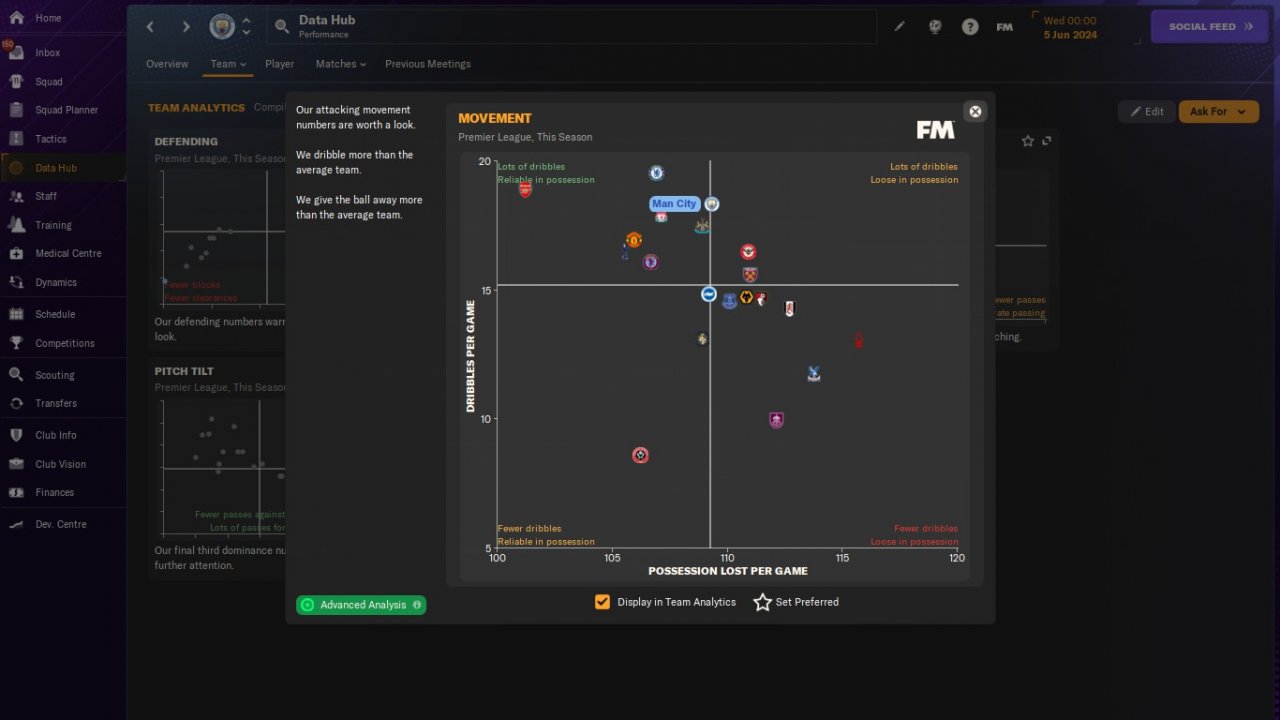Screen dimensions: 1280x720
Task: Go back with the left arrow
Action: click(x=151, y=27)
